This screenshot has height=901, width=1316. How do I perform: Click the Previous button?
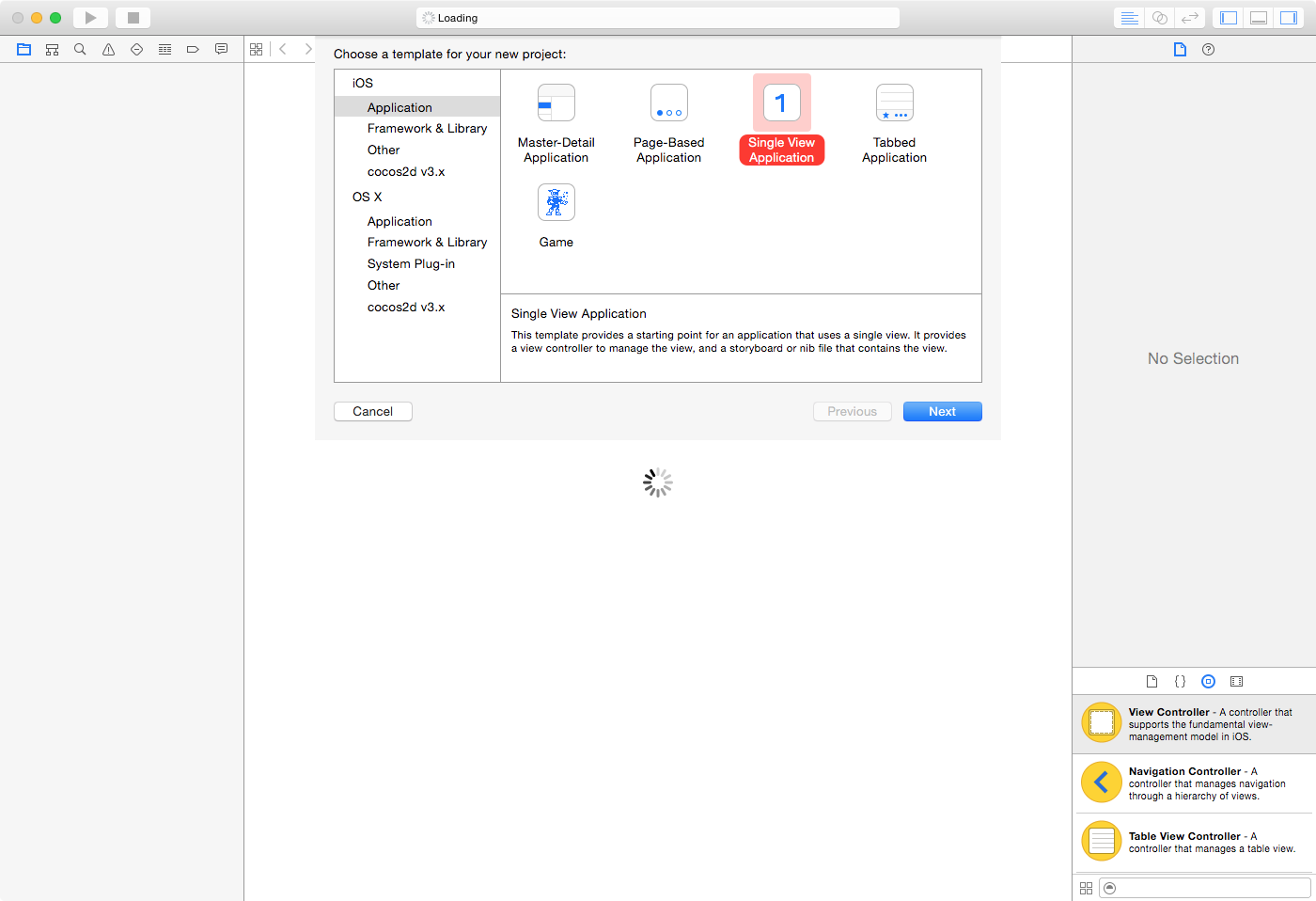click(853, 412)
